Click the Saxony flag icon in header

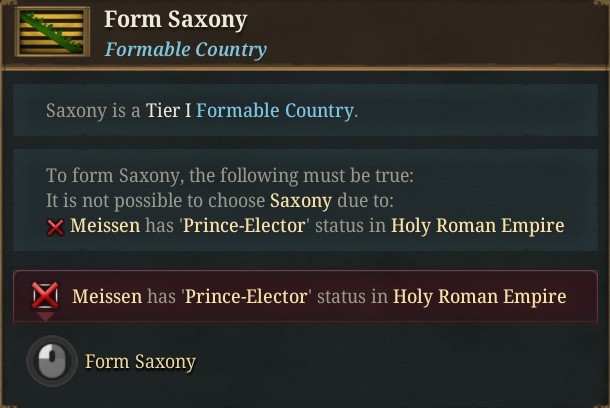[52, 32]
